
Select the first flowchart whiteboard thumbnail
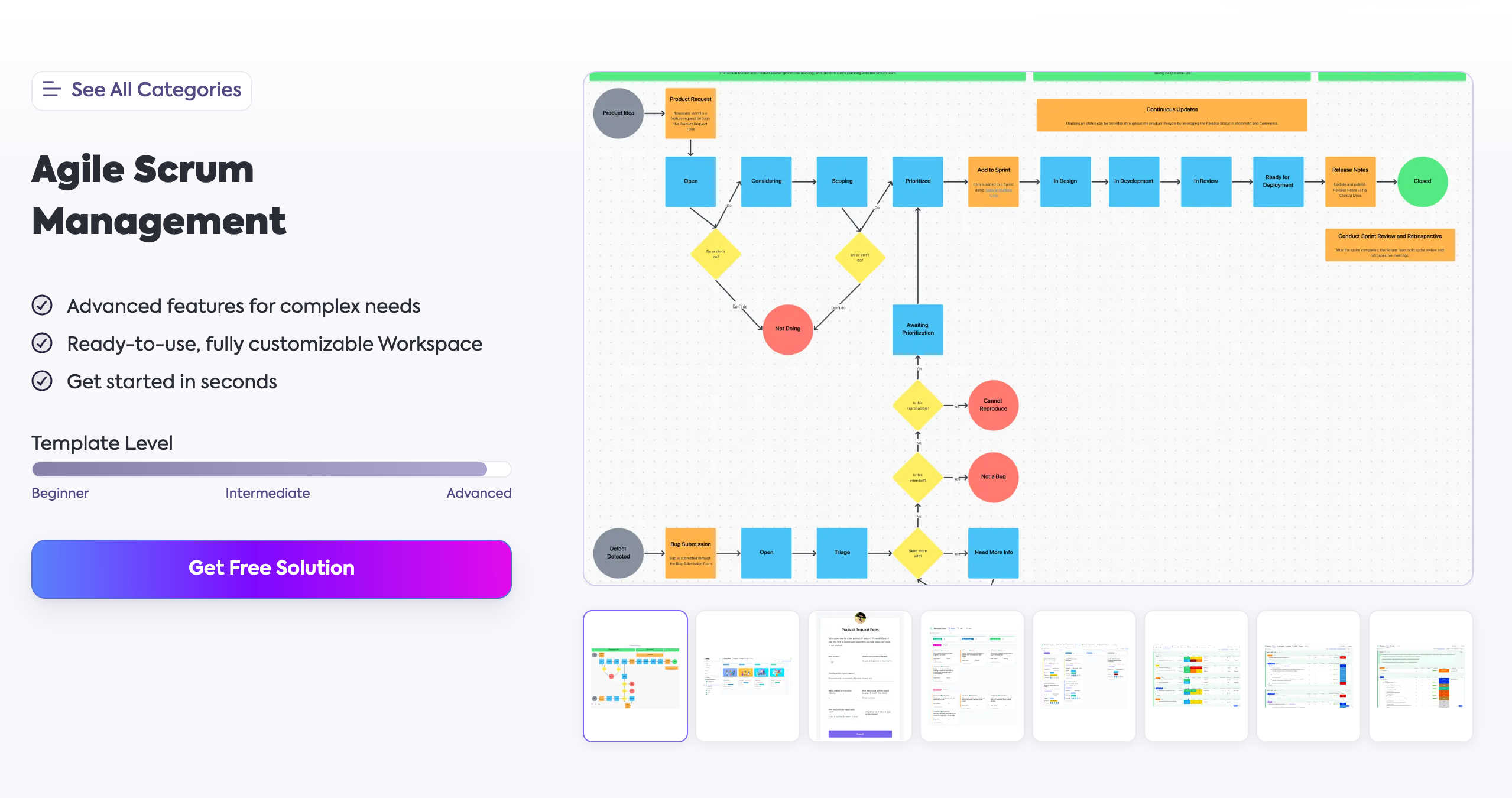(x=635, y=676)
